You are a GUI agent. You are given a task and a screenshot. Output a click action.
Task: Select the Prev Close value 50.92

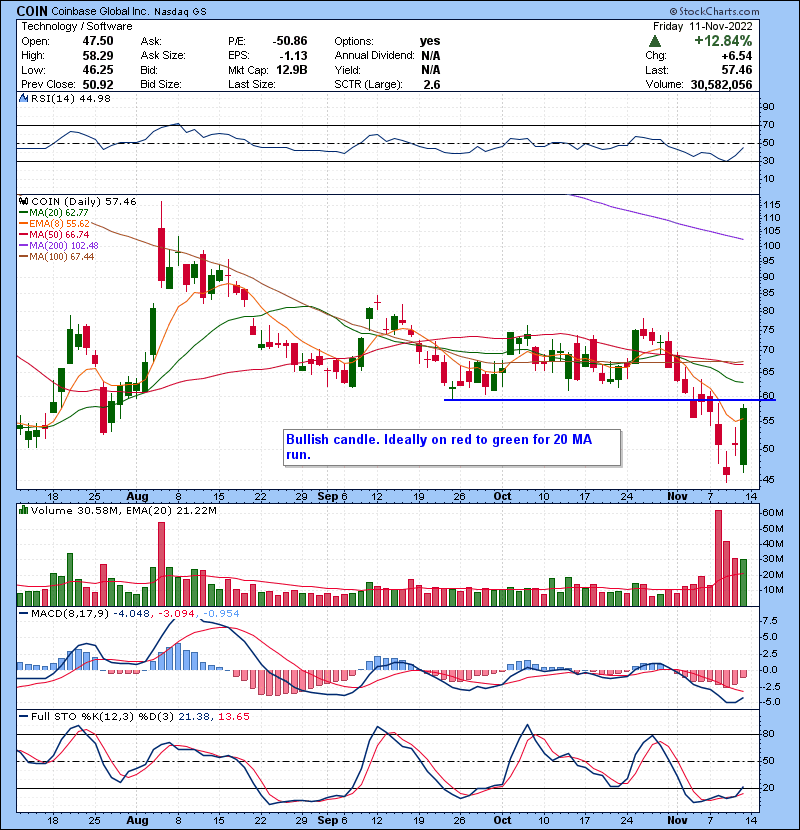pos(98,84)
